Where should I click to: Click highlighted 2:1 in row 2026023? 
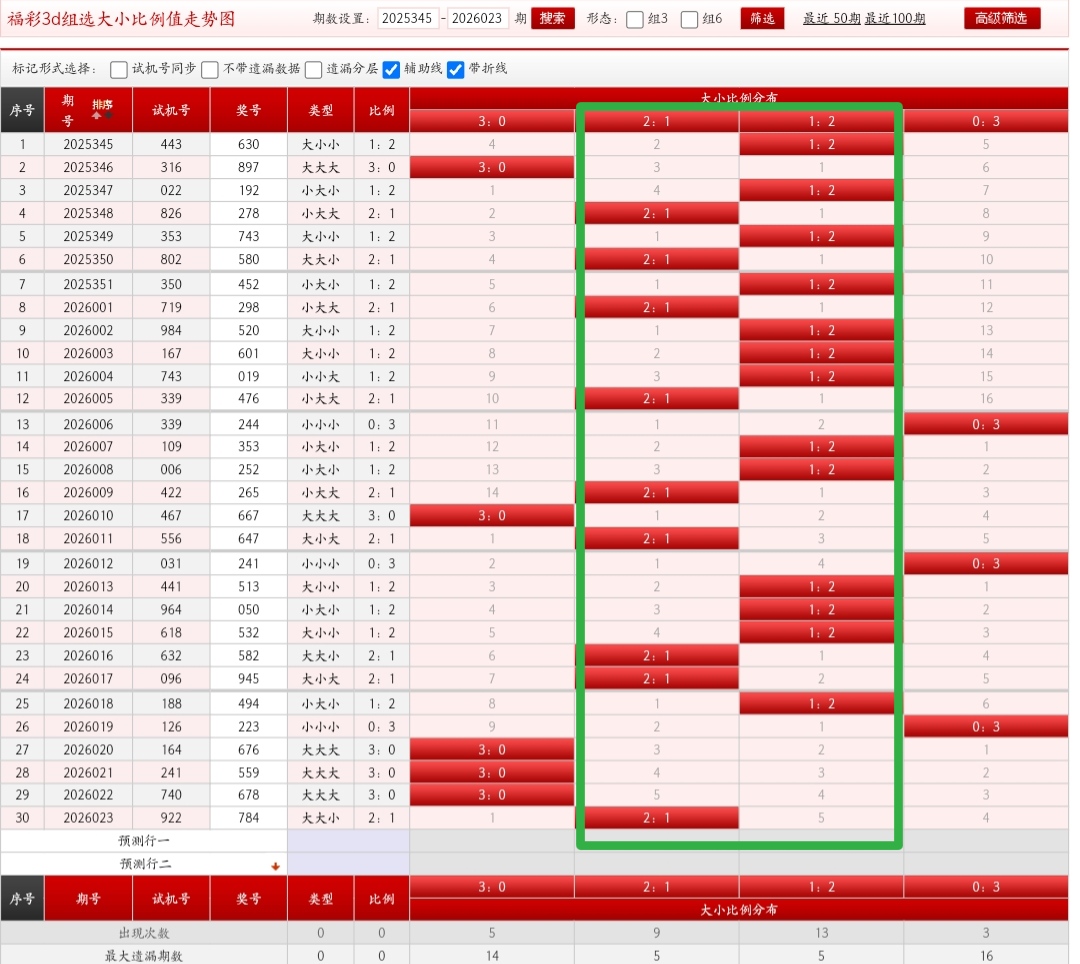(656, 818)
